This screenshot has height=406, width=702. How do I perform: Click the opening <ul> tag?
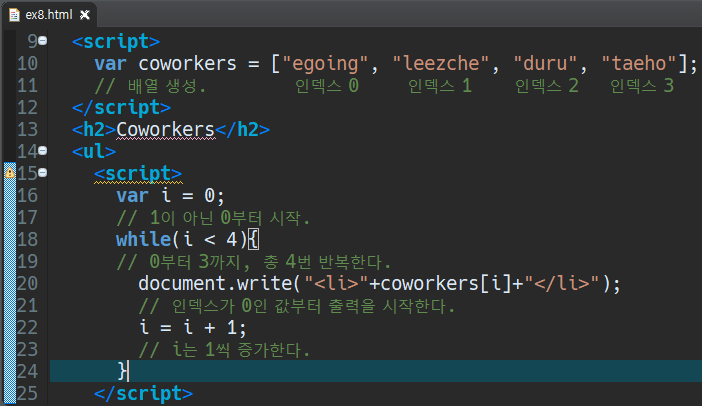tap(94, 152)
